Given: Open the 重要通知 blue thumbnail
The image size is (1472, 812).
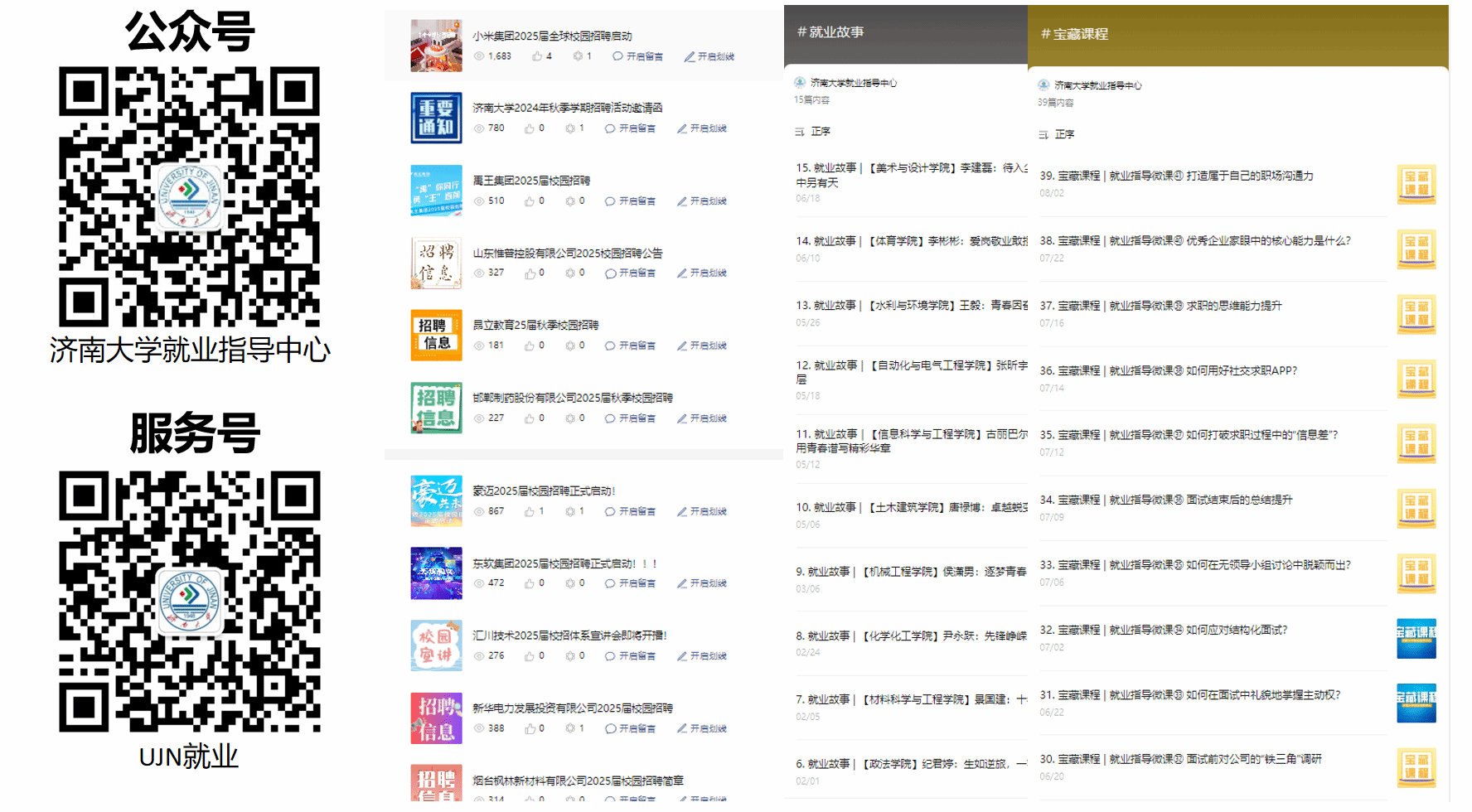Looking at the screenshot, I should click(x=436, y=118).
